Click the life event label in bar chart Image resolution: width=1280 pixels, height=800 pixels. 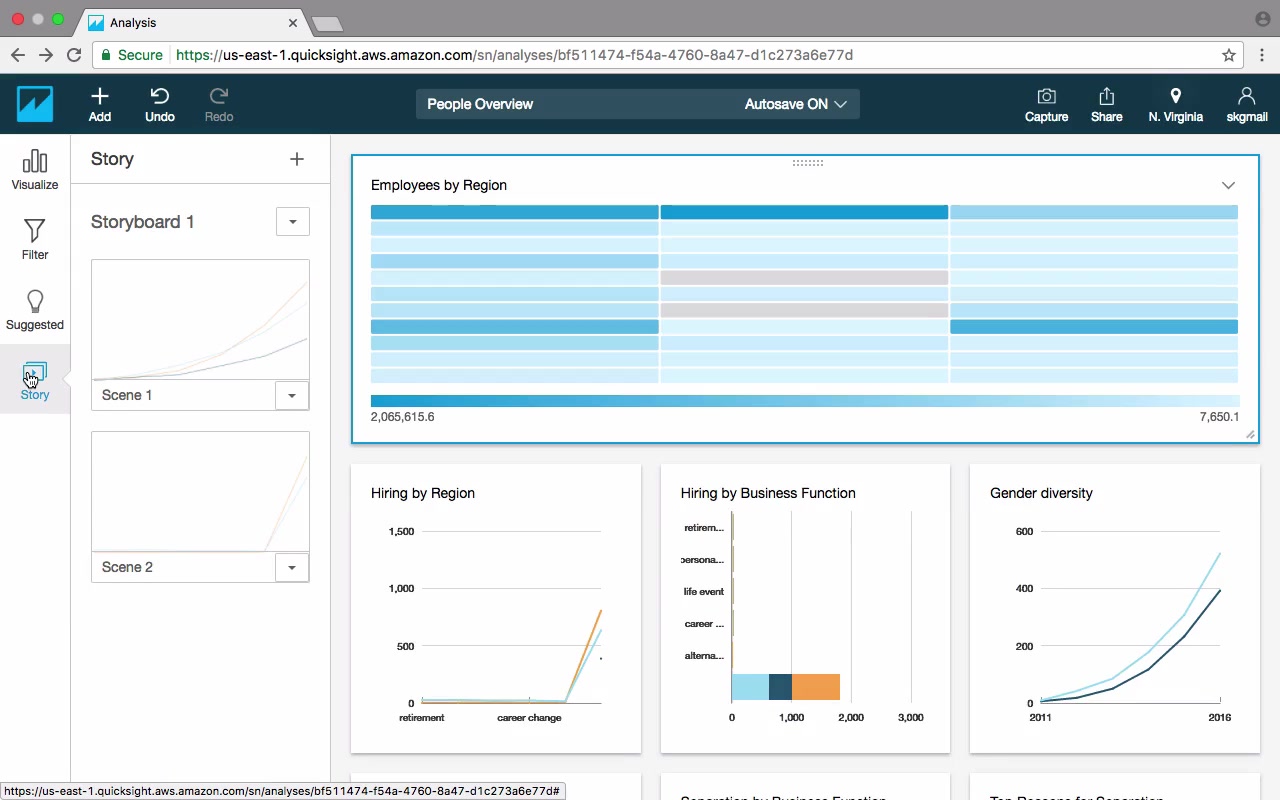(x=704, y=592)
